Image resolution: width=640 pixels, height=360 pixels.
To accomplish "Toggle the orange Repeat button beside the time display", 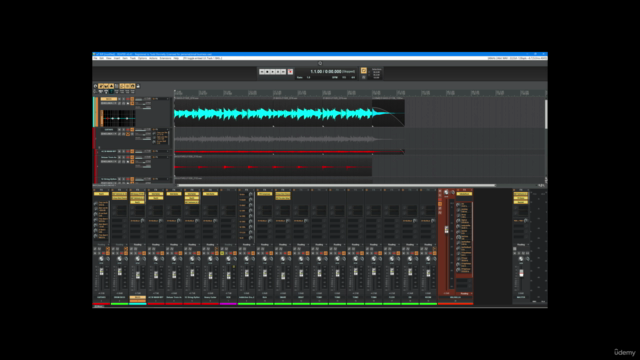I will [363, 71].
